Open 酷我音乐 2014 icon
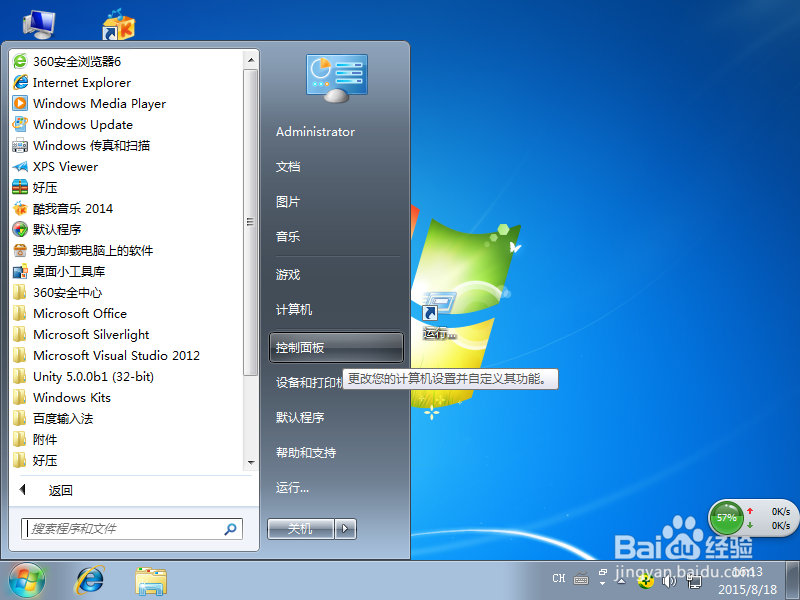Image resolution: width=800 pixels, height=600 pixels. (20, 208)
